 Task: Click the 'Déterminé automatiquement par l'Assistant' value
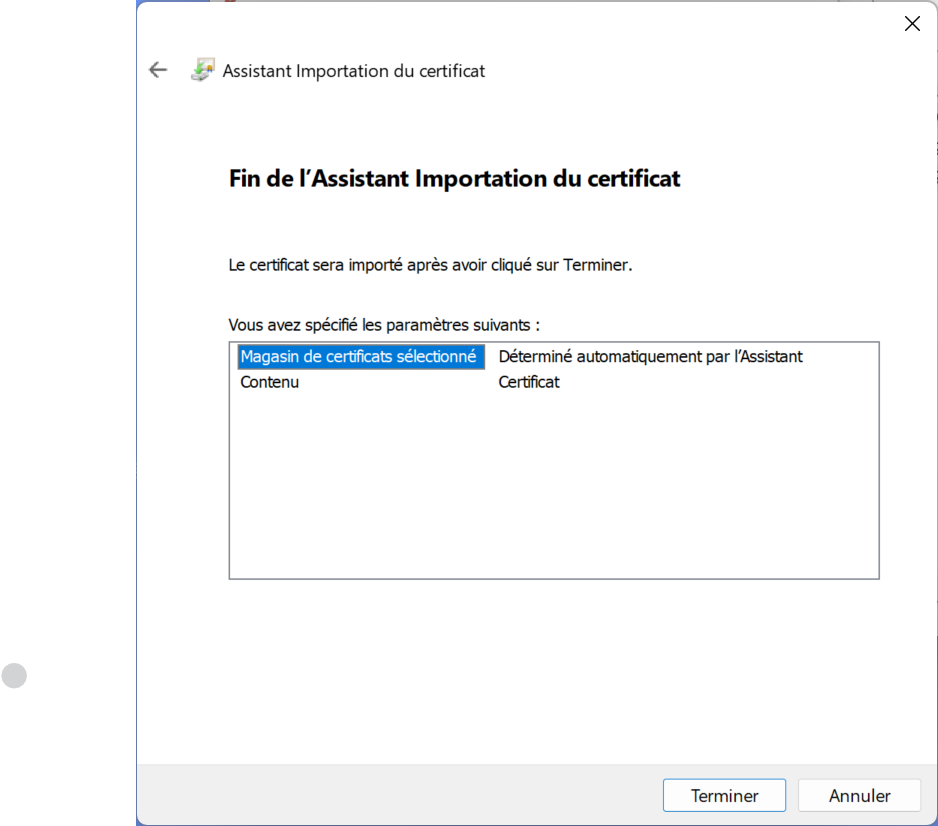coord(650,357)
